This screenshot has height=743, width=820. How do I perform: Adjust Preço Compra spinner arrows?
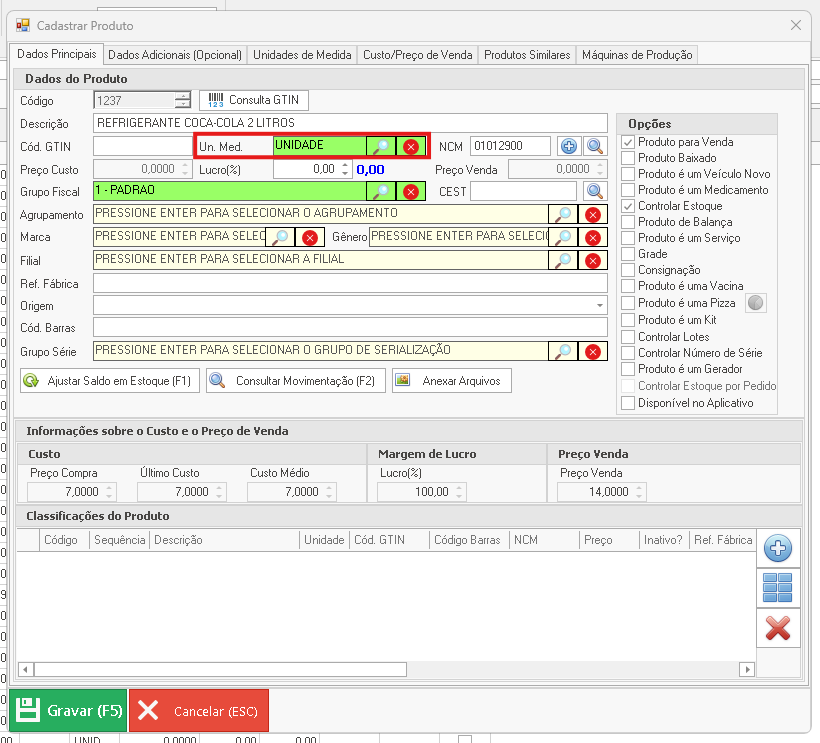tap(109, 492)
